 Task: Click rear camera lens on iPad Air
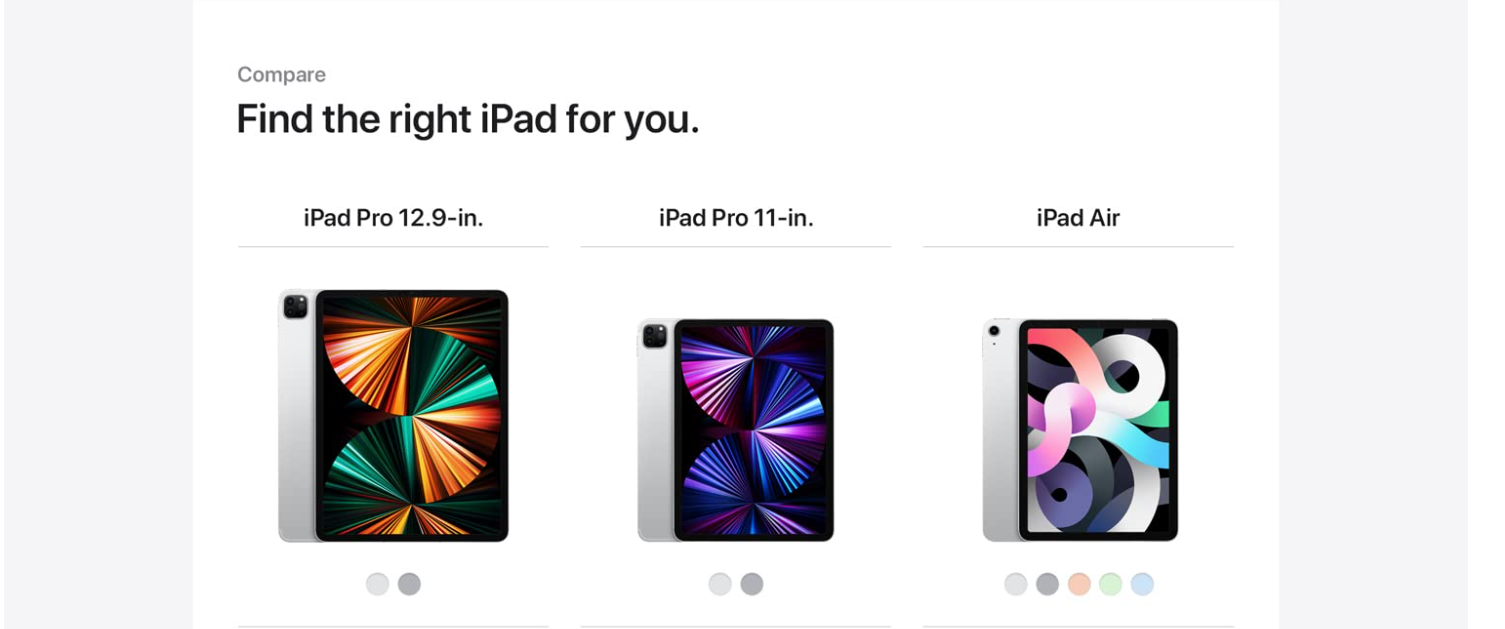point(993,330)
